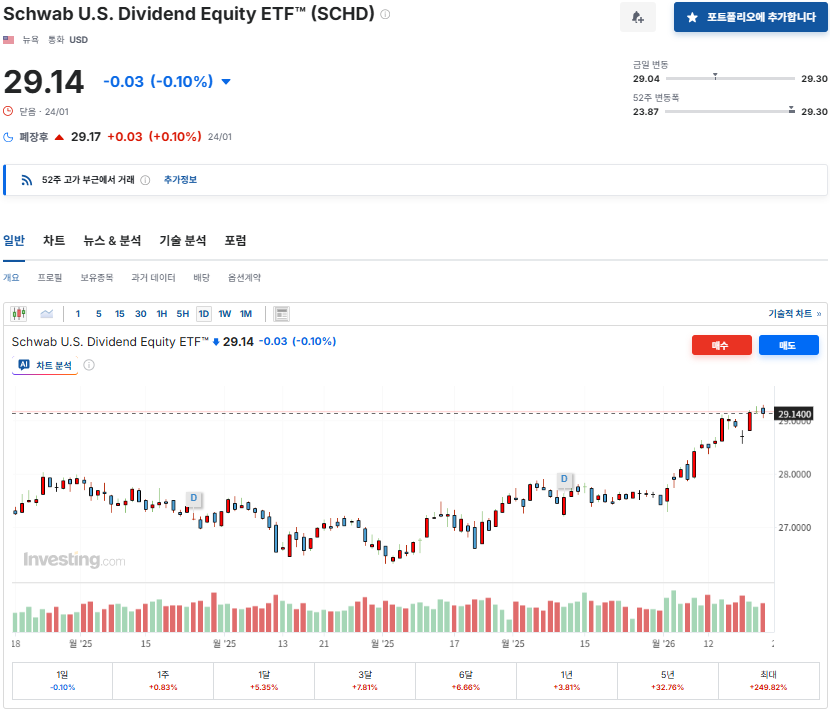Select the 1D chart interval
The width and height of the screenshot is (830, 711).
point(204,314)
